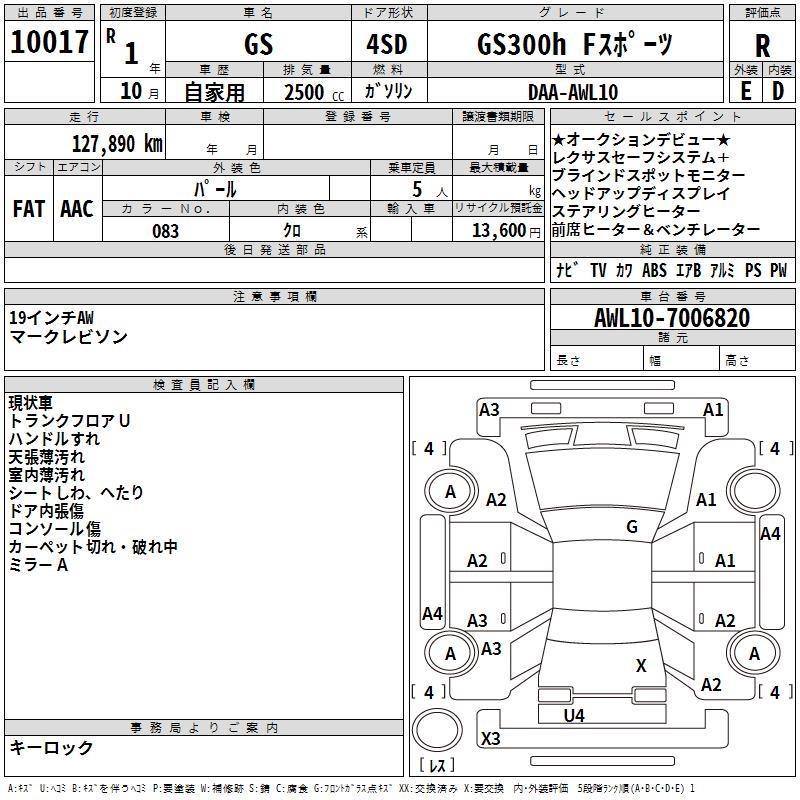This screenshot has height=800, width=800.
Task: Click inspector note ハンドルすれ
Action: tap(54, 439)
